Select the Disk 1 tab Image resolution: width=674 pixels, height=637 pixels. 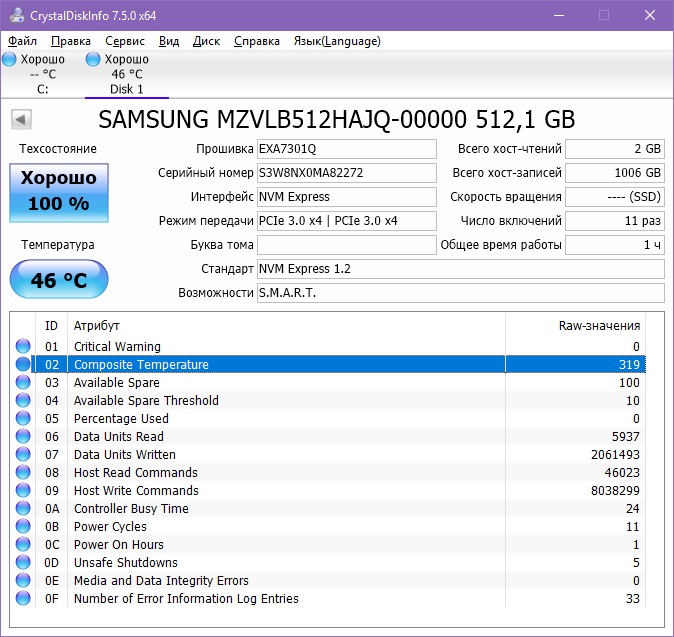click(127, 74)
